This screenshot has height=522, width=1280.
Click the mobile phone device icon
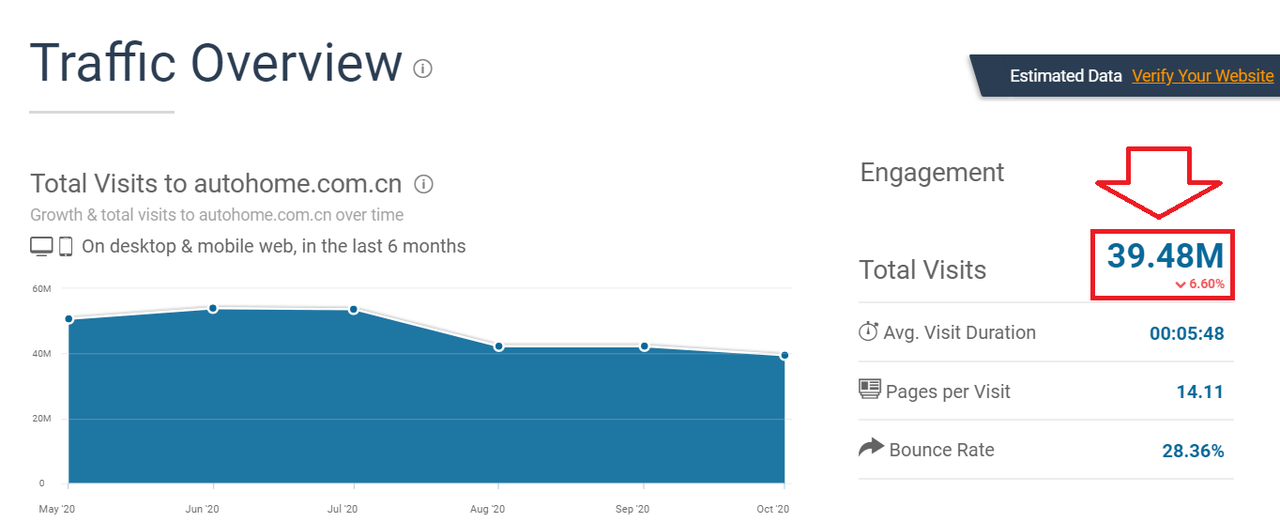click(x=66, y=246)
